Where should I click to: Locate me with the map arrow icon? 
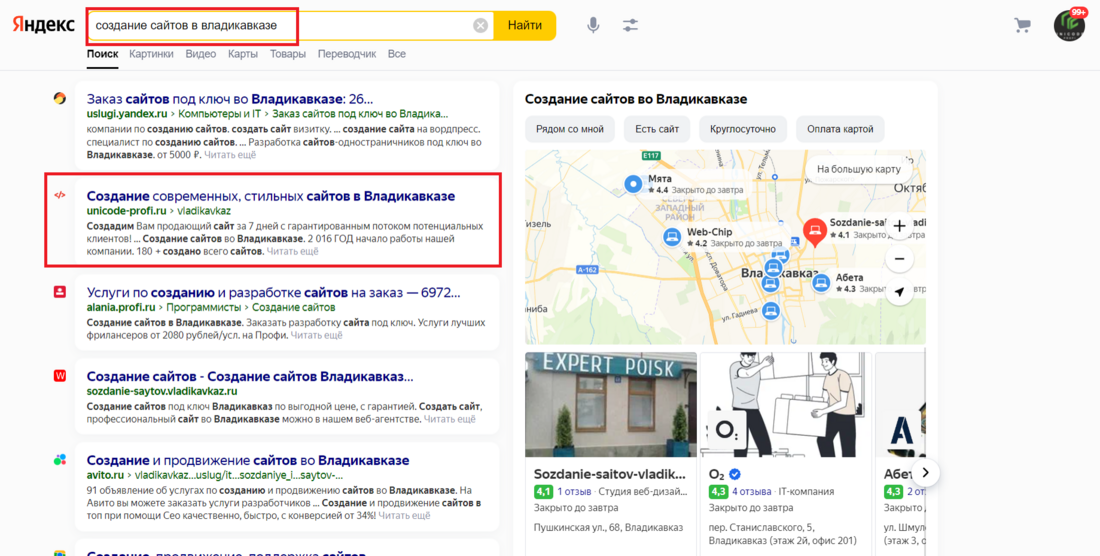pyautogui.click(x=899, y=291)
